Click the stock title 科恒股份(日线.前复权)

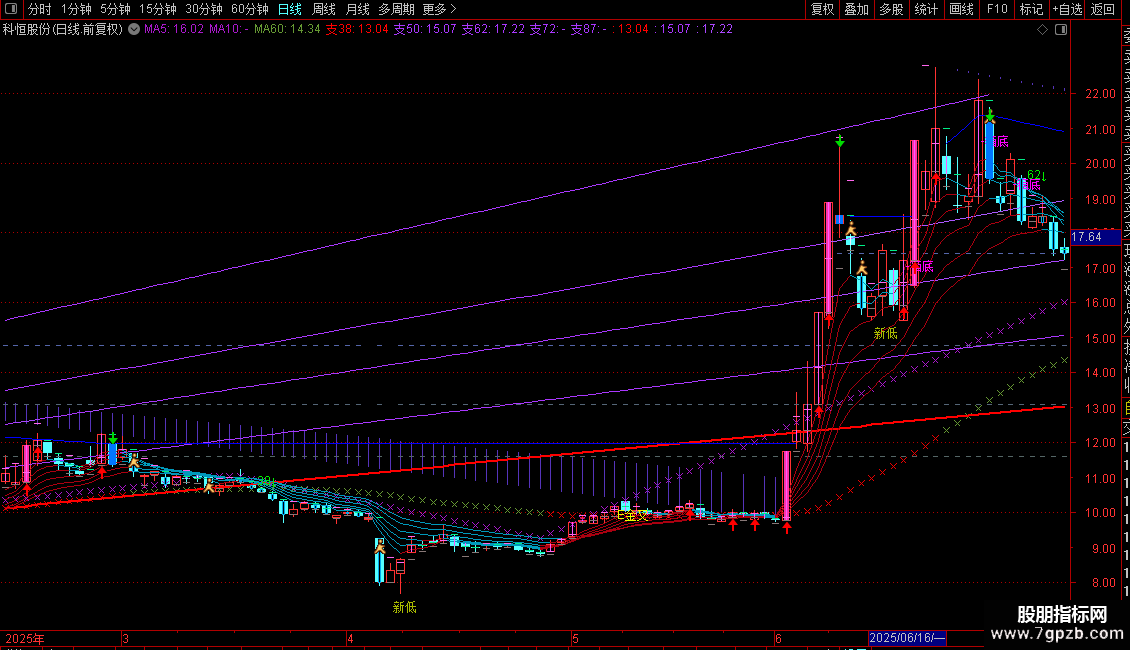tap(63, 29)
